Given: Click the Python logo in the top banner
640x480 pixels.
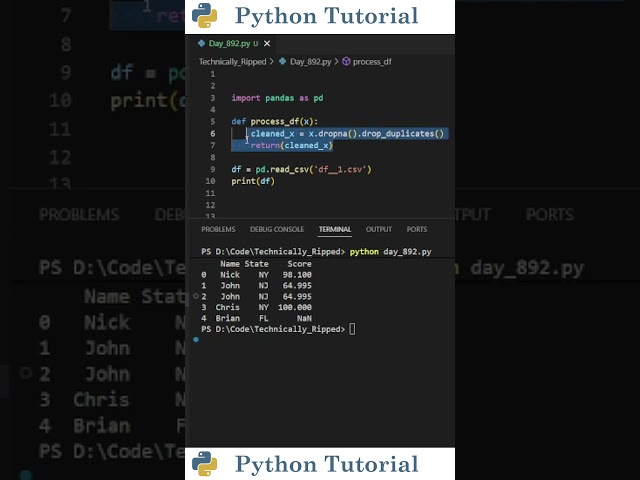Looking at the screenshot, I should (x=204, y=16).
